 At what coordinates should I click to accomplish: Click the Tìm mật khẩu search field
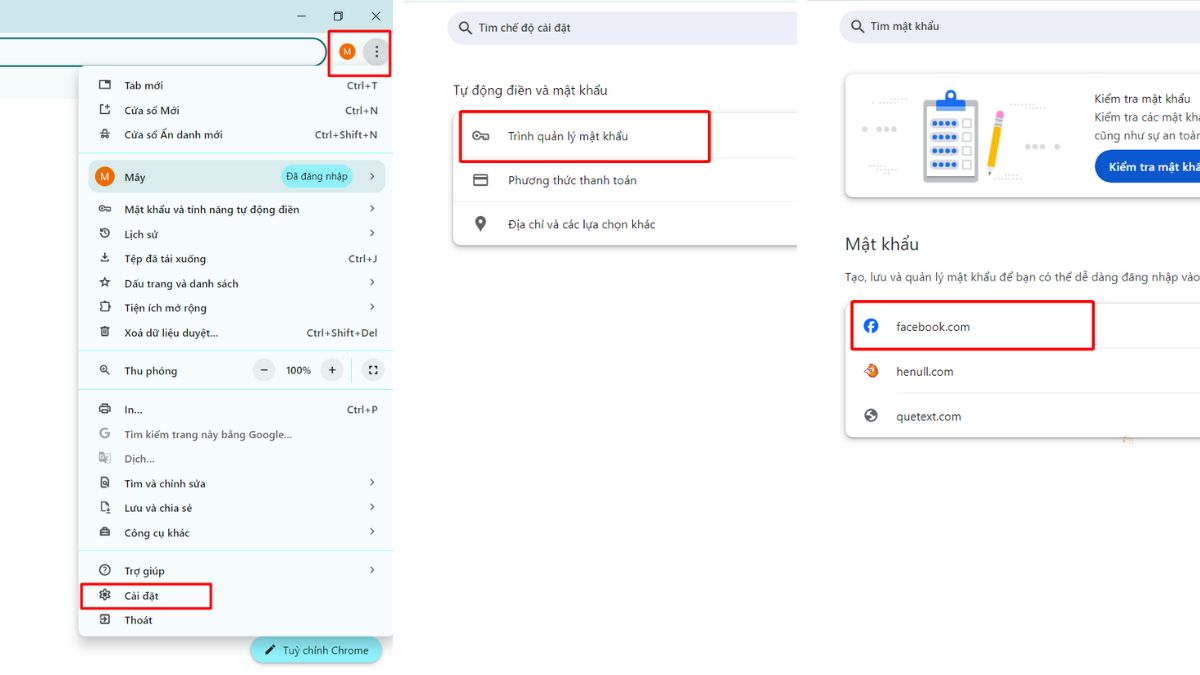(x=1020, y=27)
